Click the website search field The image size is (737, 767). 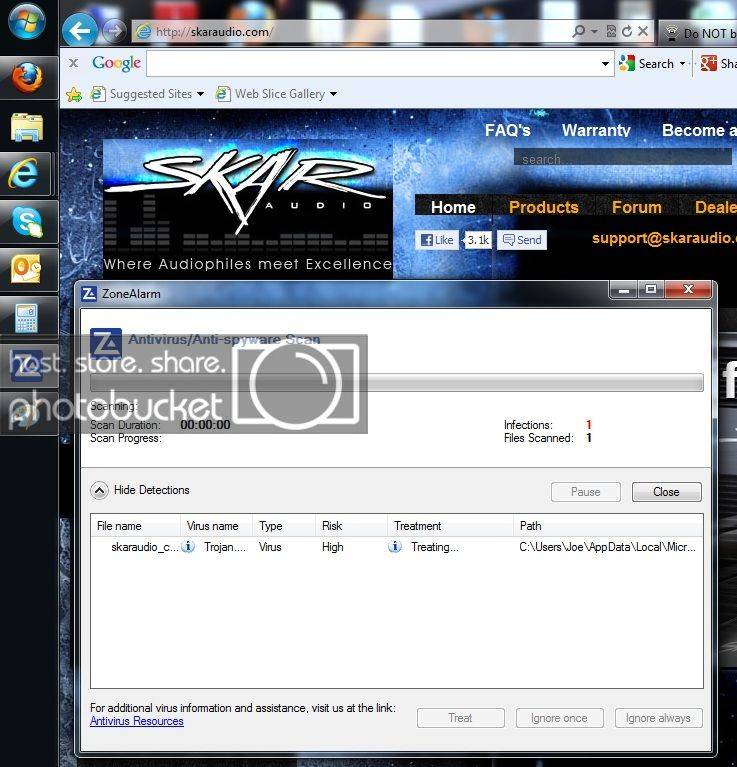pyautogui.click(x=622, y=158)
